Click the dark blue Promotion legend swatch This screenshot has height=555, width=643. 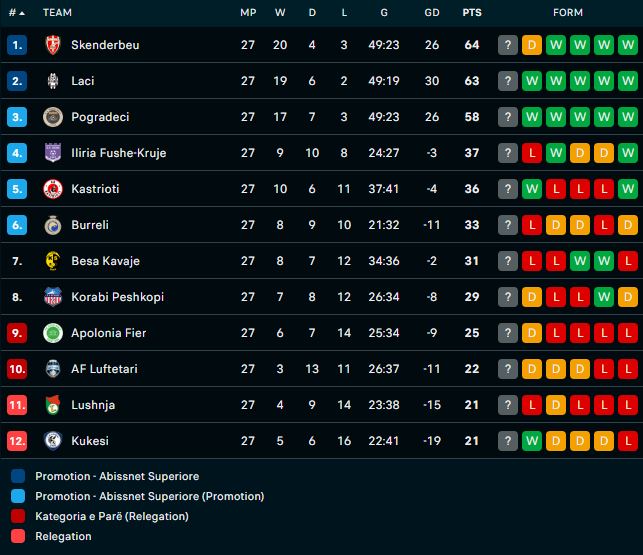[x=17, y=476]
